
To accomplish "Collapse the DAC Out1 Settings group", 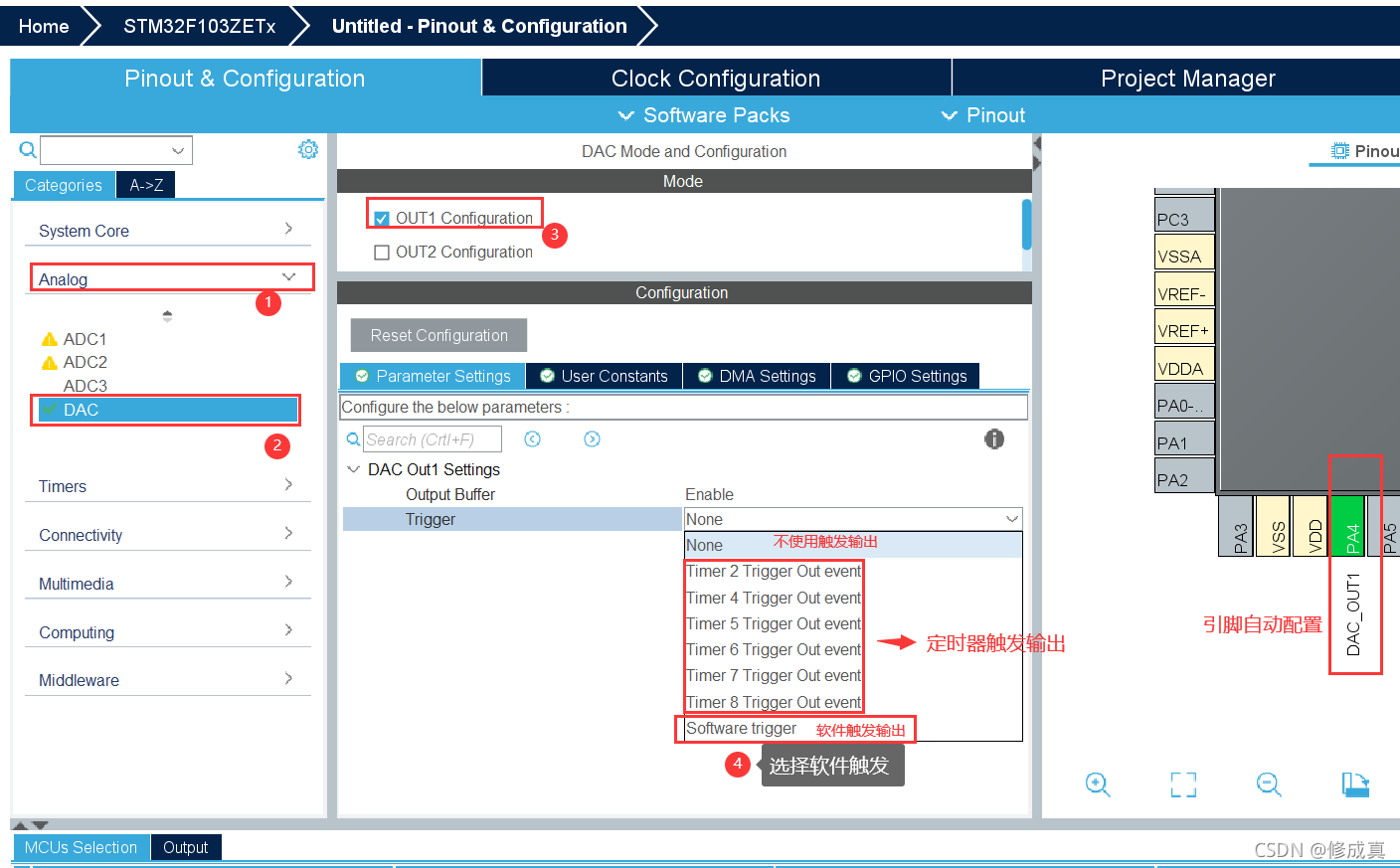I will [x=353, y=469].
